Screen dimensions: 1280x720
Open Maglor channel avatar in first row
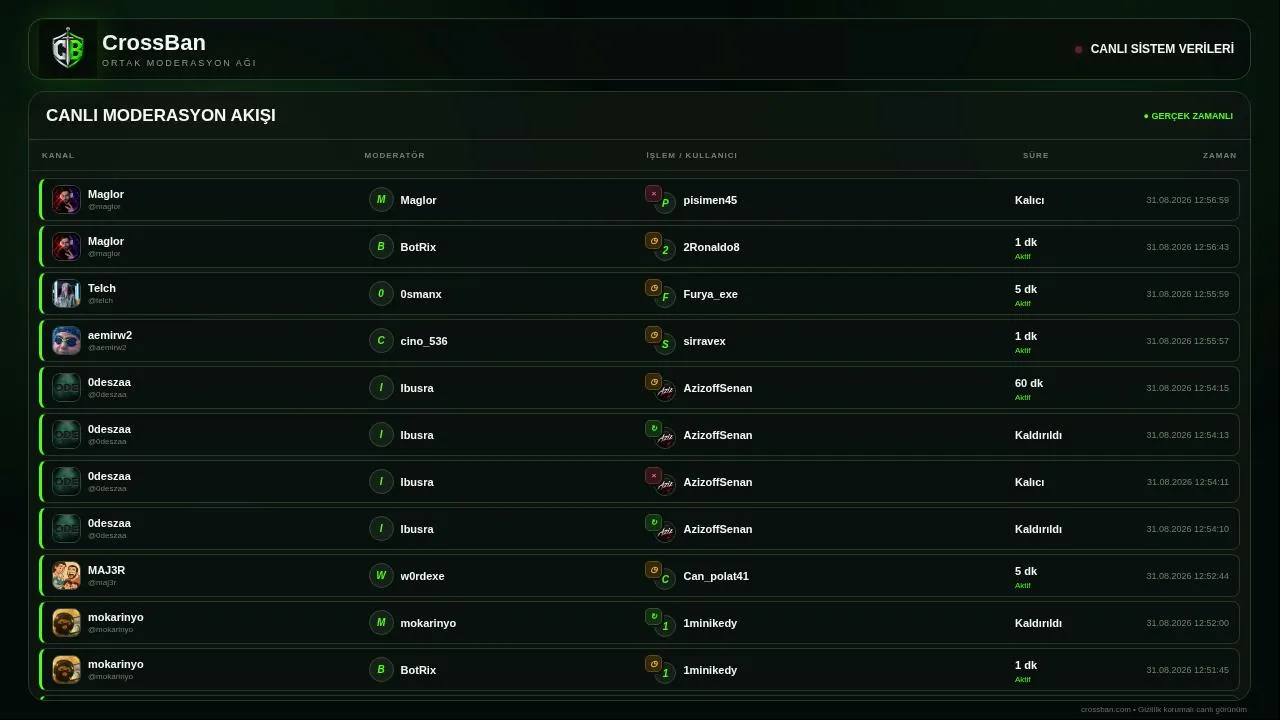(x=66, y=200)
